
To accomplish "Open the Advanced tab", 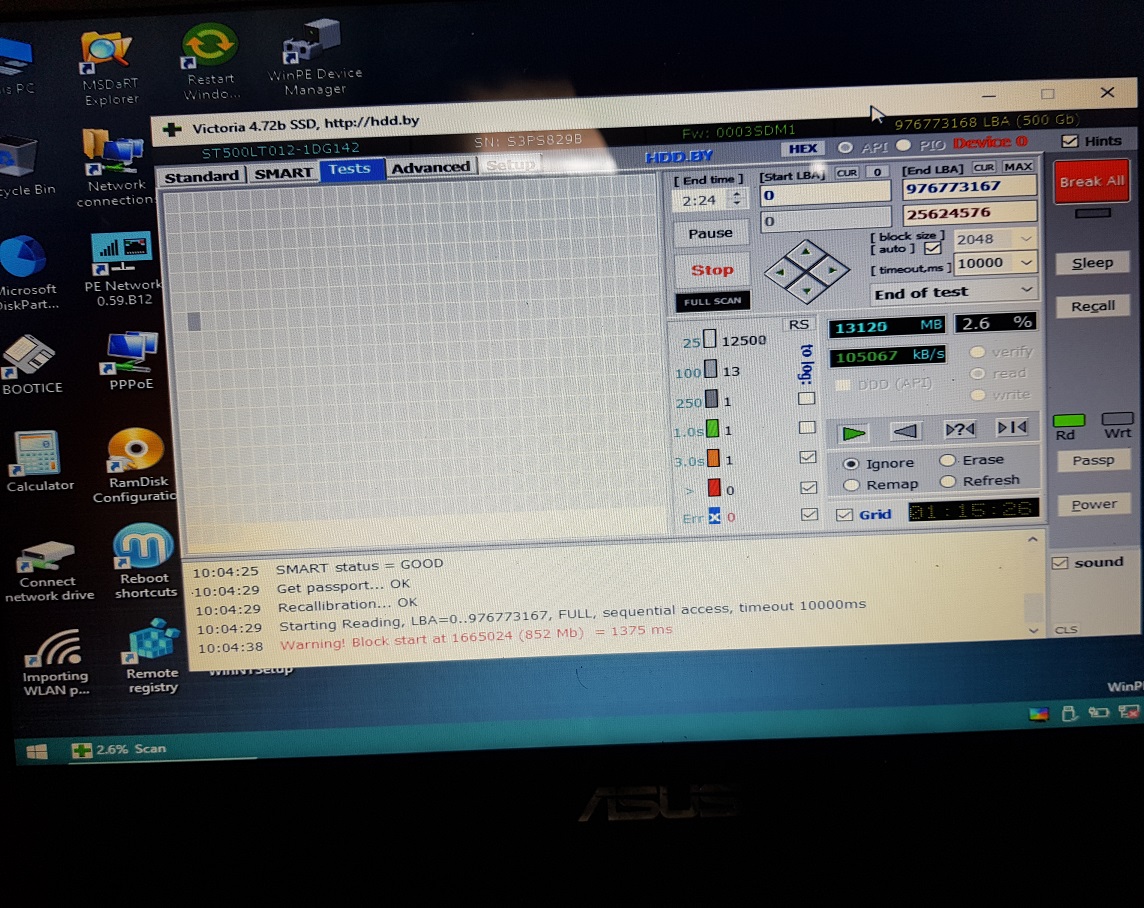I will pyautogui.click(x=430, y=168).
